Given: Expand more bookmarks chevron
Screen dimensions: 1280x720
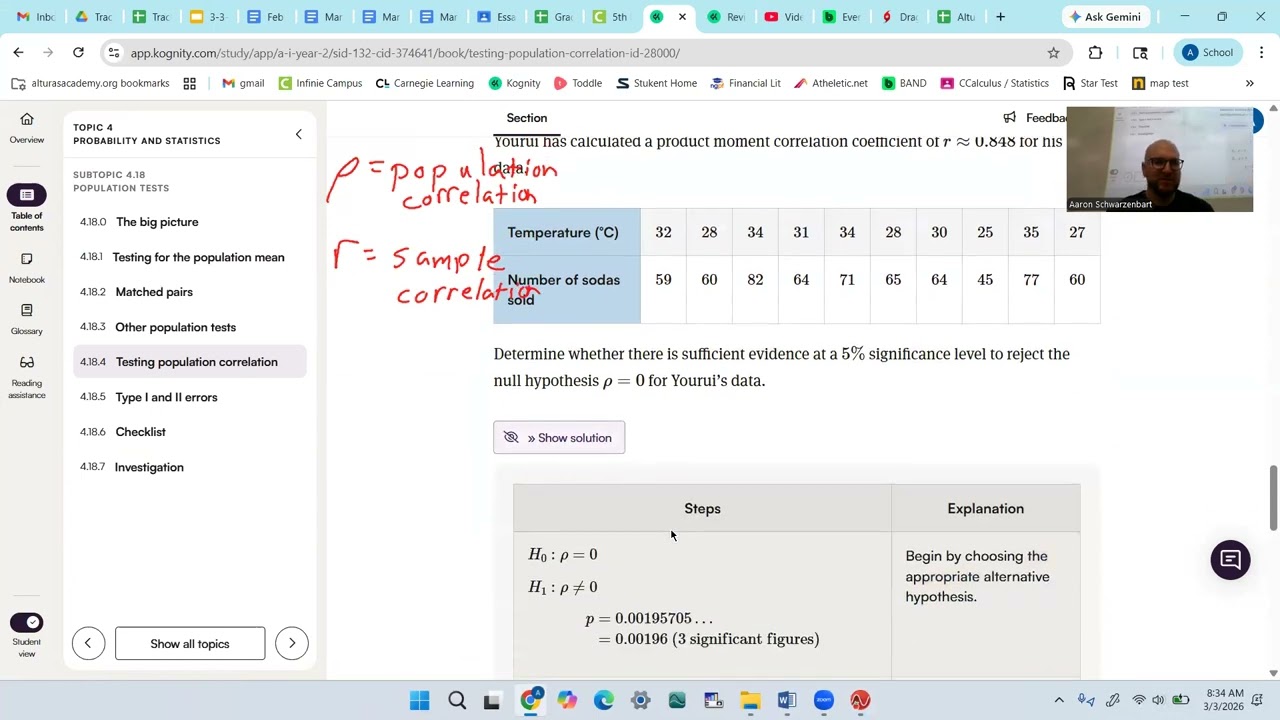Looking at the screenshot, I should click(x=1249, y=83).
